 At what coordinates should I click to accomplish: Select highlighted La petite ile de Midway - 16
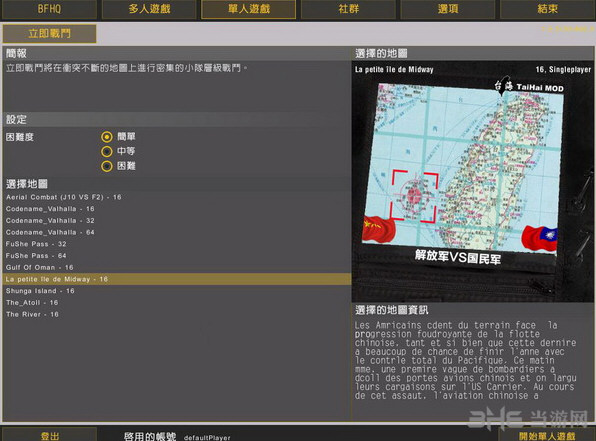click(x=177, y=279)
